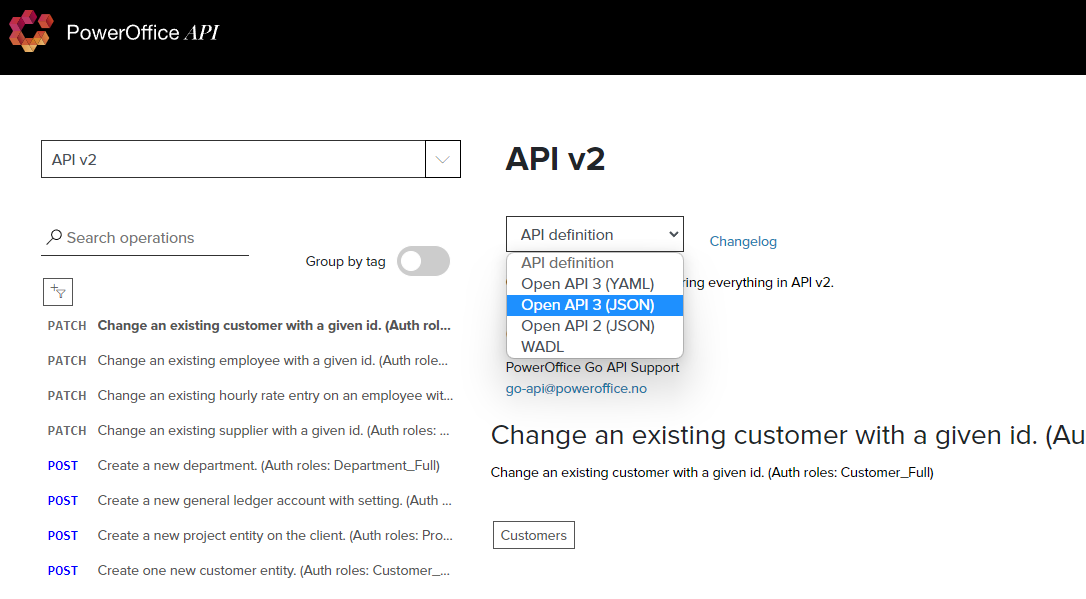Pick the WADL download option
This screenshot has width=1086, height=599.
542,347
